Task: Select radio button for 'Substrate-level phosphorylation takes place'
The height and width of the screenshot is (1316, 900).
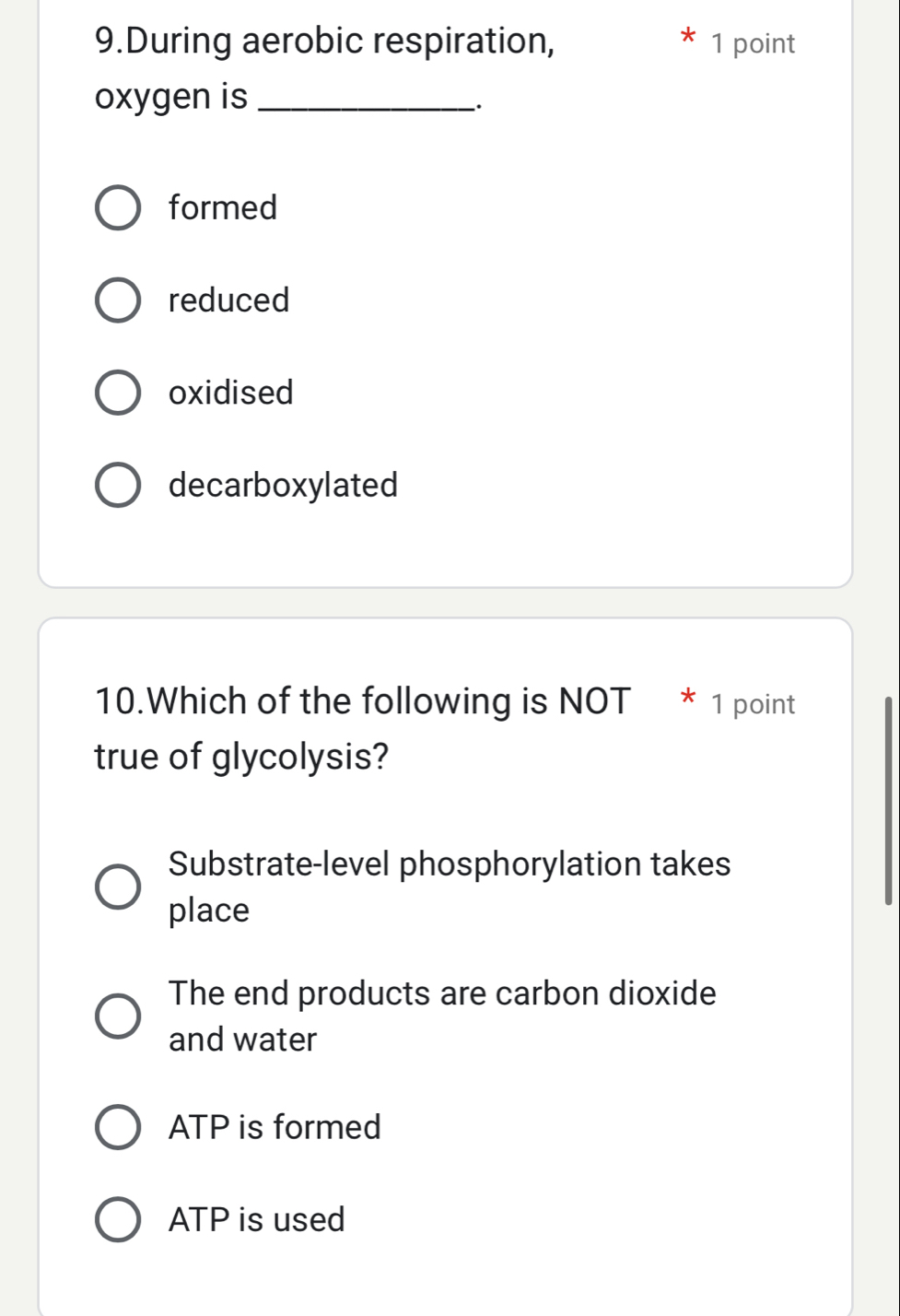Action: click(118, 887)
